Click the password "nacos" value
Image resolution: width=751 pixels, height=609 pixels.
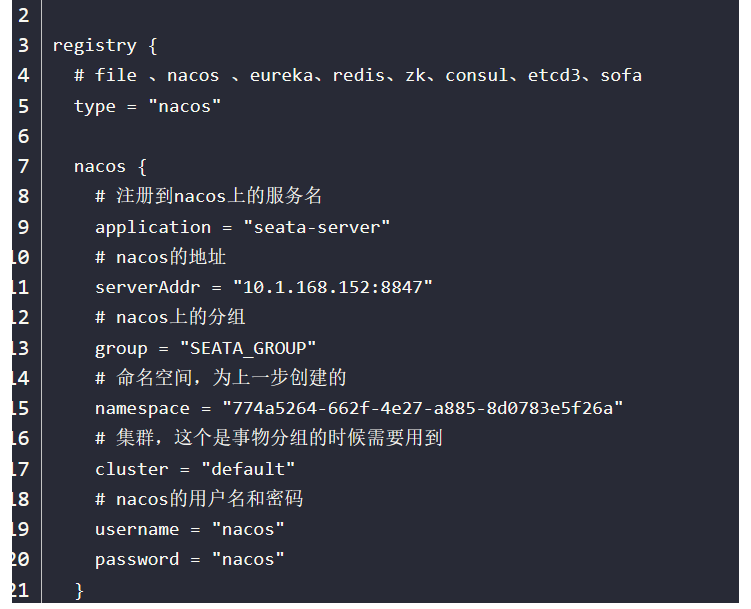pos(248,559)
